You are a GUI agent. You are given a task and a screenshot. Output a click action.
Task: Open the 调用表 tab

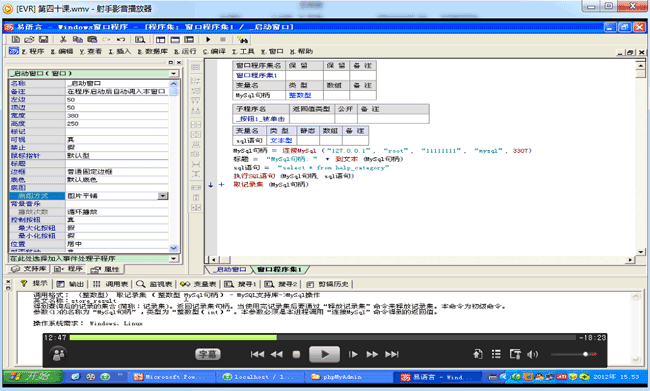point(110,284)
